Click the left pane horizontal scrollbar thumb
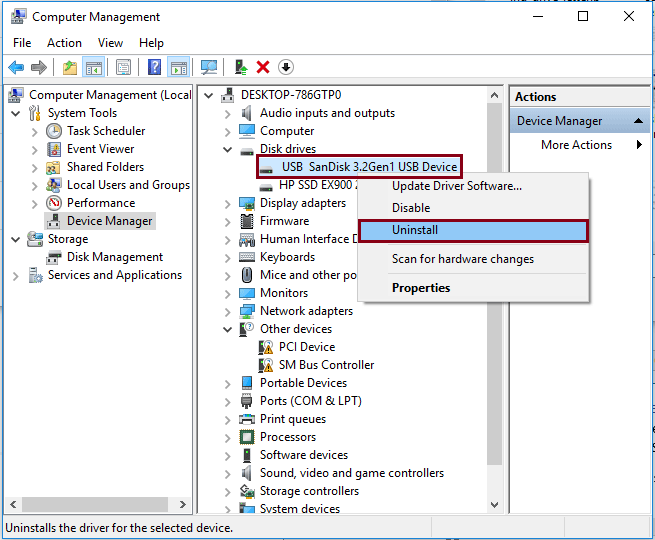The image size is (655, 540). point(95,505)
